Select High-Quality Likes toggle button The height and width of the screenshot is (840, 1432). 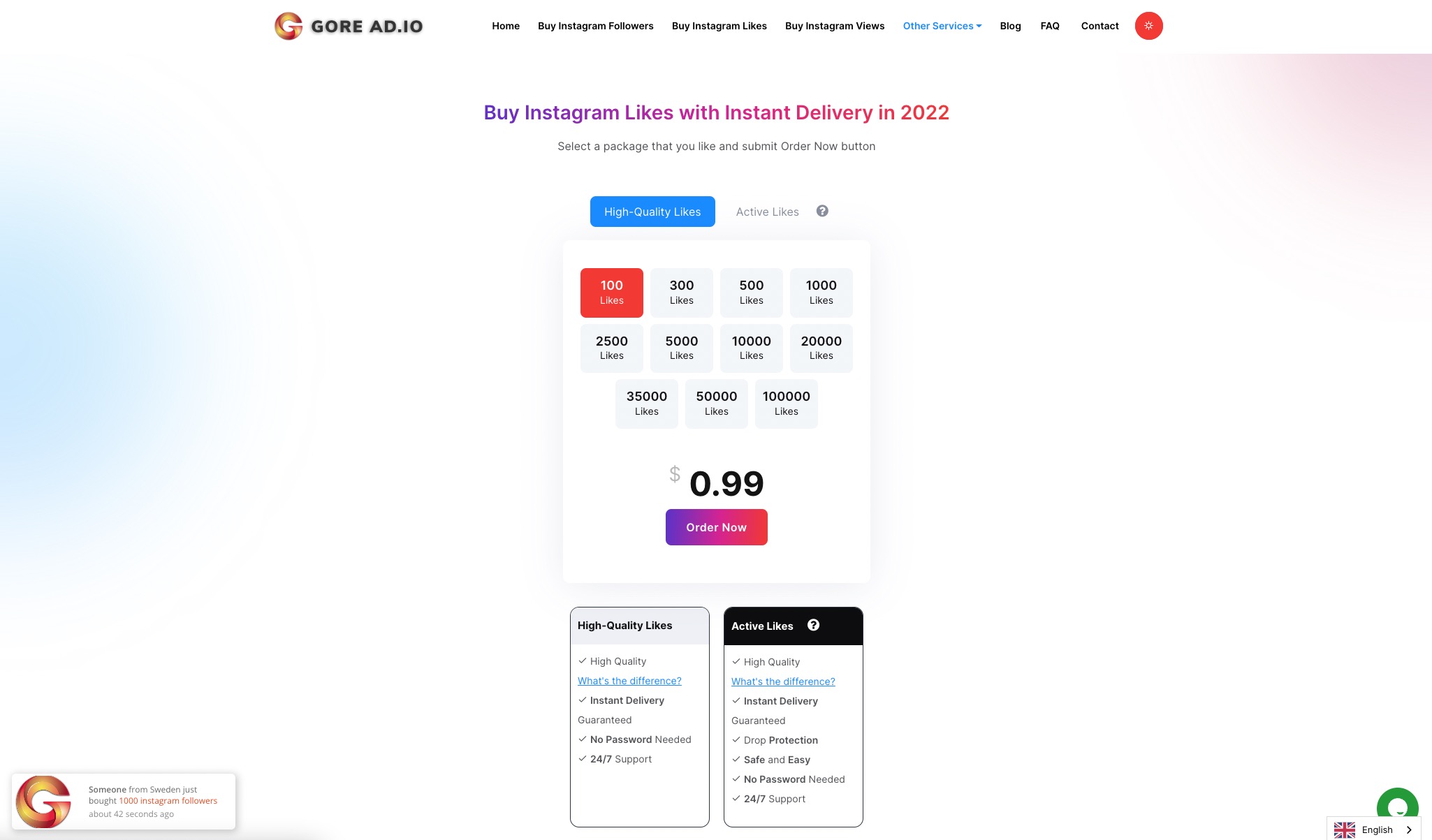(x=652, y=211)
